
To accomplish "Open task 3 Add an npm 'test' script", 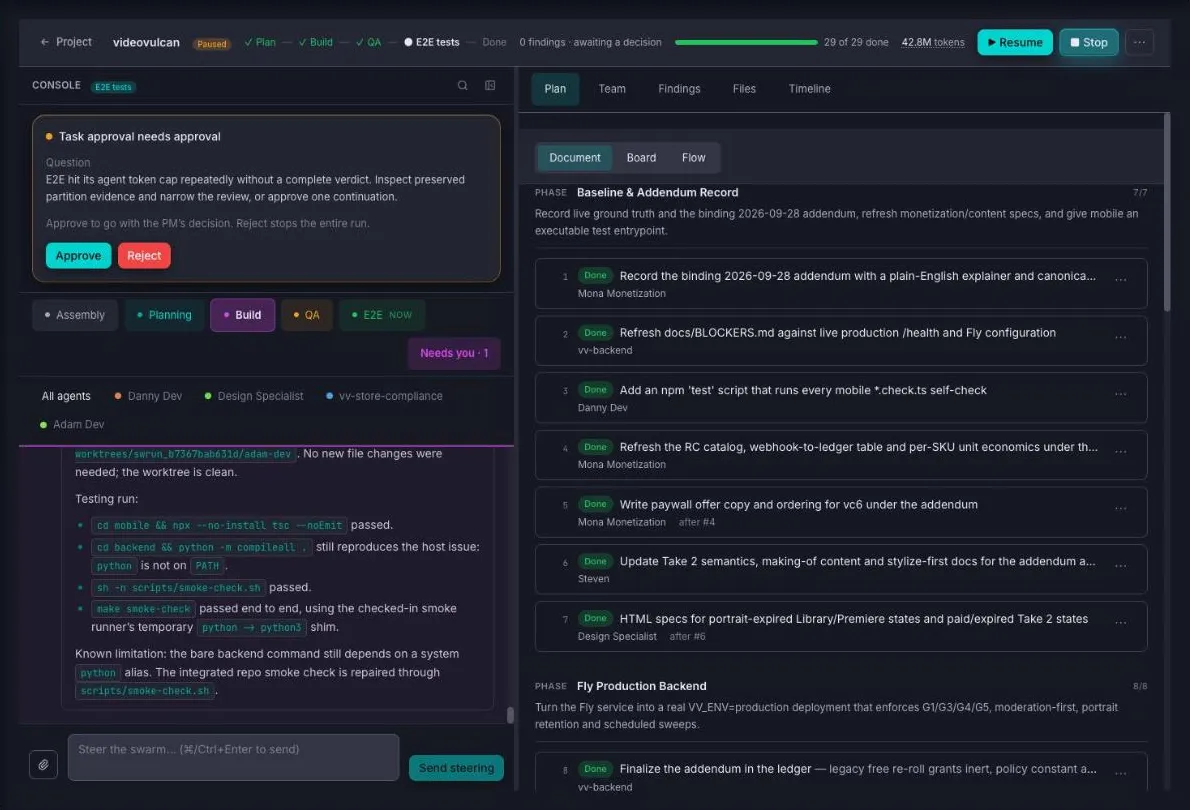I will click(x=841, y=398).
